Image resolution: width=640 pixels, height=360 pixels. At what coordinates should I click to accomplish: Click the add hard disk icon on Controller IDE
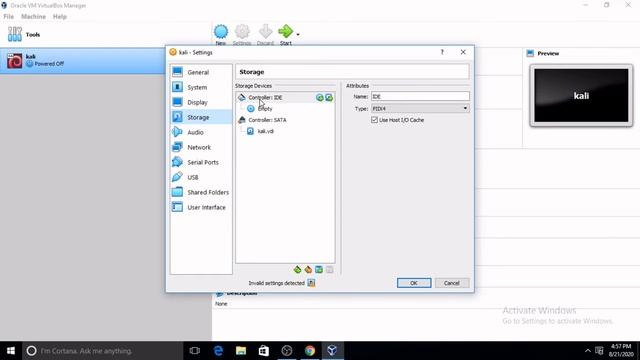tap(329, 98)
